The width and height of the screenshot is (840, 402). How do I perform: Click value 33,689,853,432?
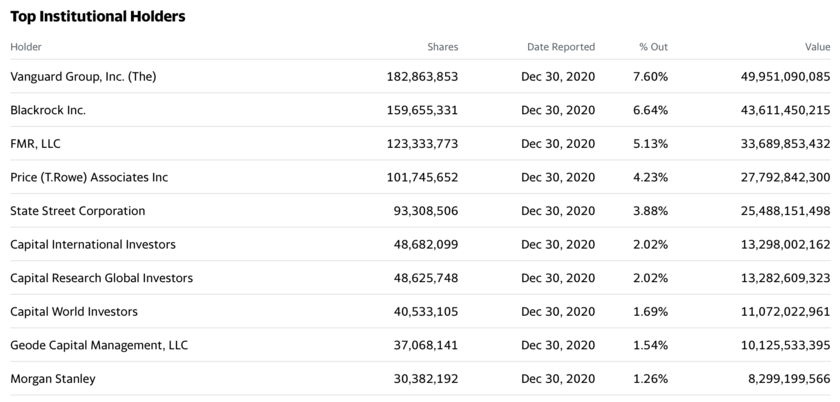(x=785, y=144)
